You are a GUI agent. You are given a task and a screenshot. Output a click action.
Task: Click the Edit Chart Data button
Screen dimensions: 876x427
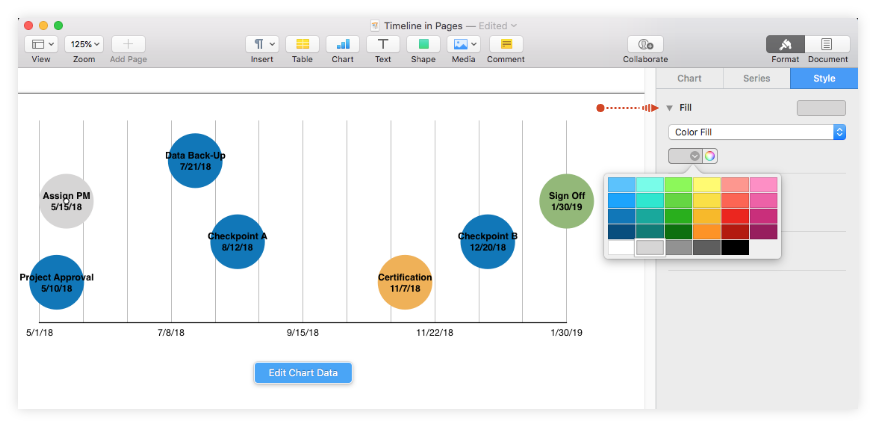[x=303, y=373]
